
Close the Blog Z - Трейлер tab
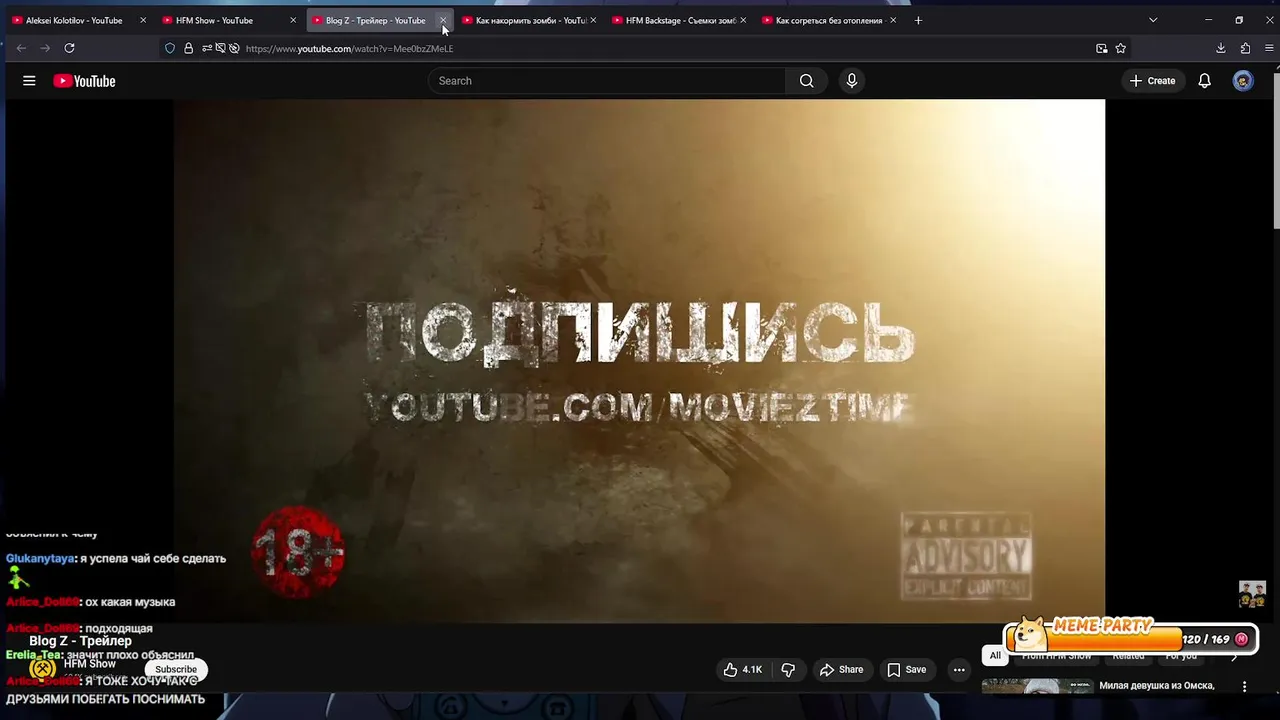click(443, 20)
